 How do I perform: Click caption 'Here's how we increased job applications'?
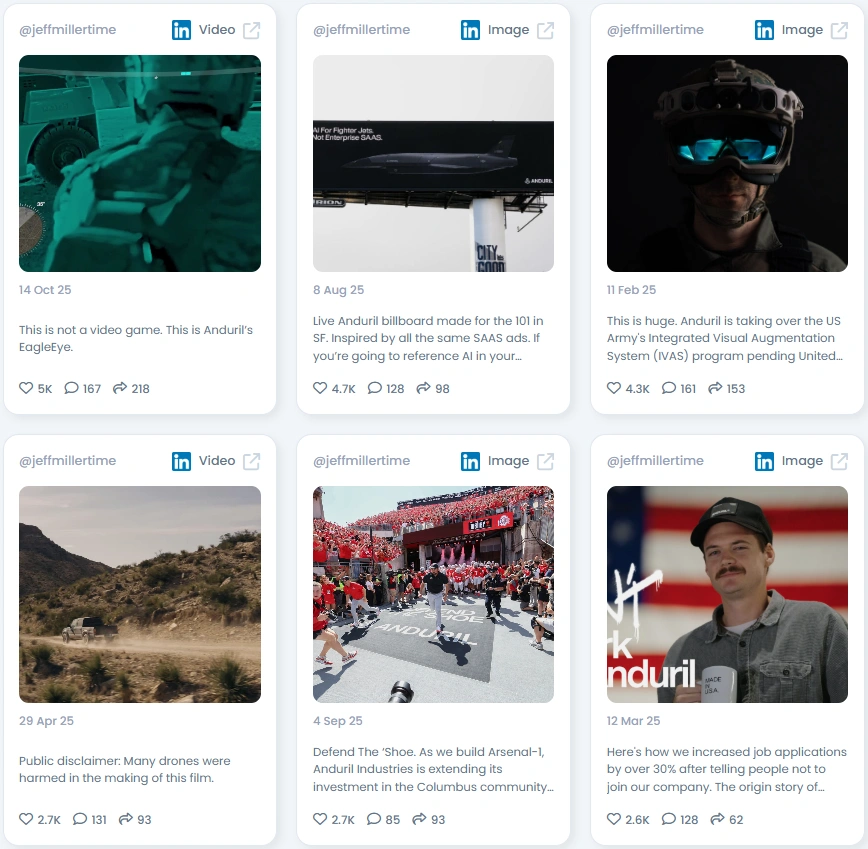pyautogui.click(x=727, y=769)
